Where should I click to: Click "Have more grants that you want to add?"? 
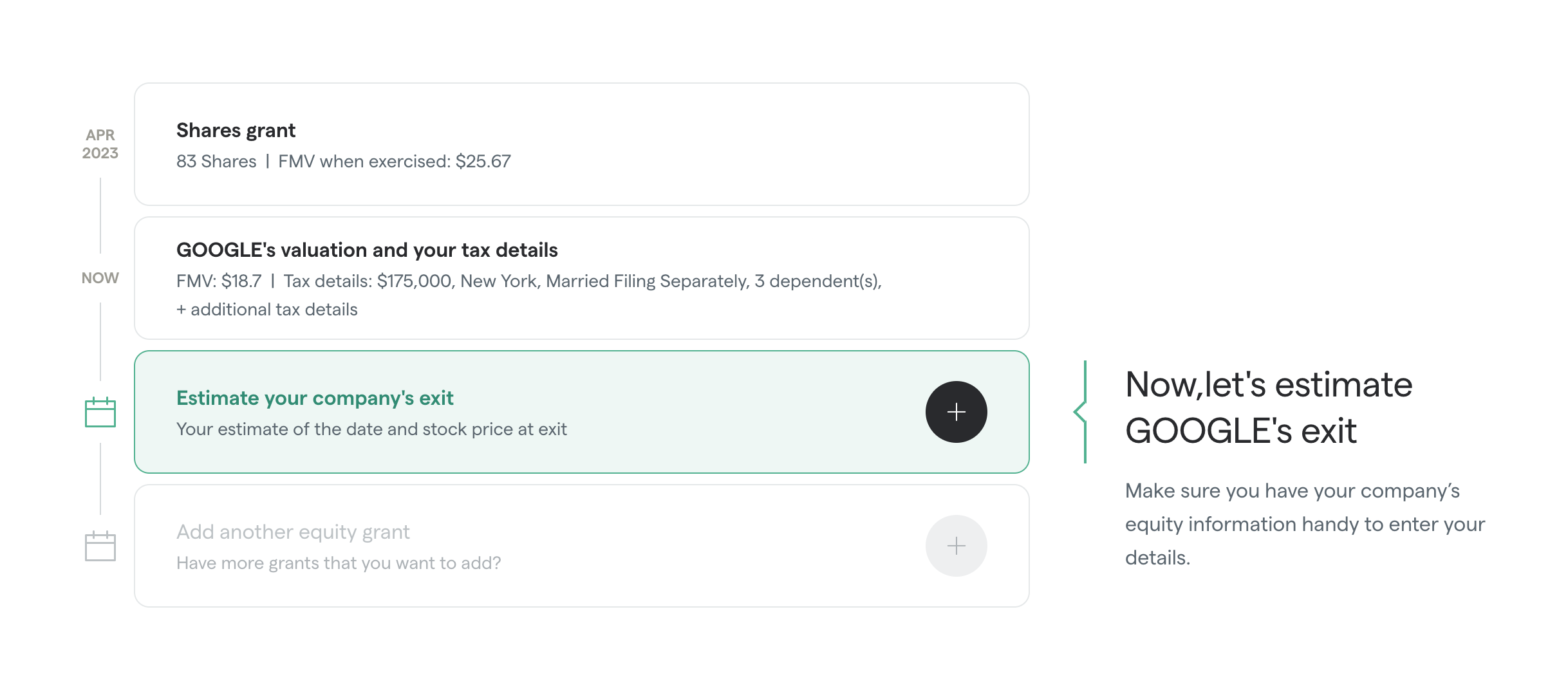tap(339, 563)
